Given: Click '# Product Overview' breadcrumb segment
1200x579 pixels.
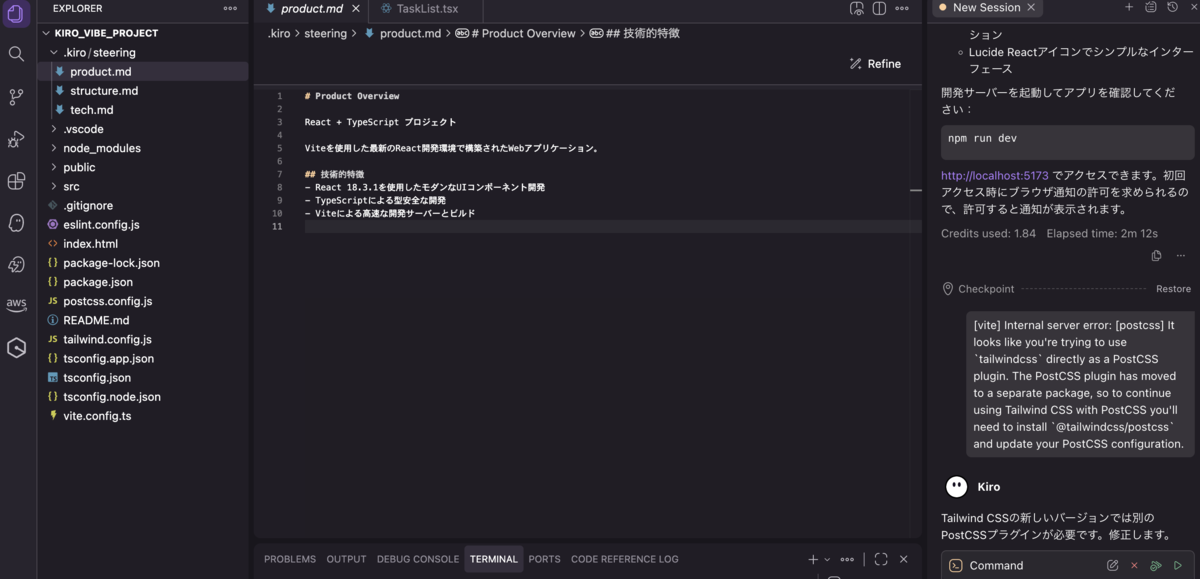Looking at the screenshot, I should pyautogui.click(x=521, y=33).
